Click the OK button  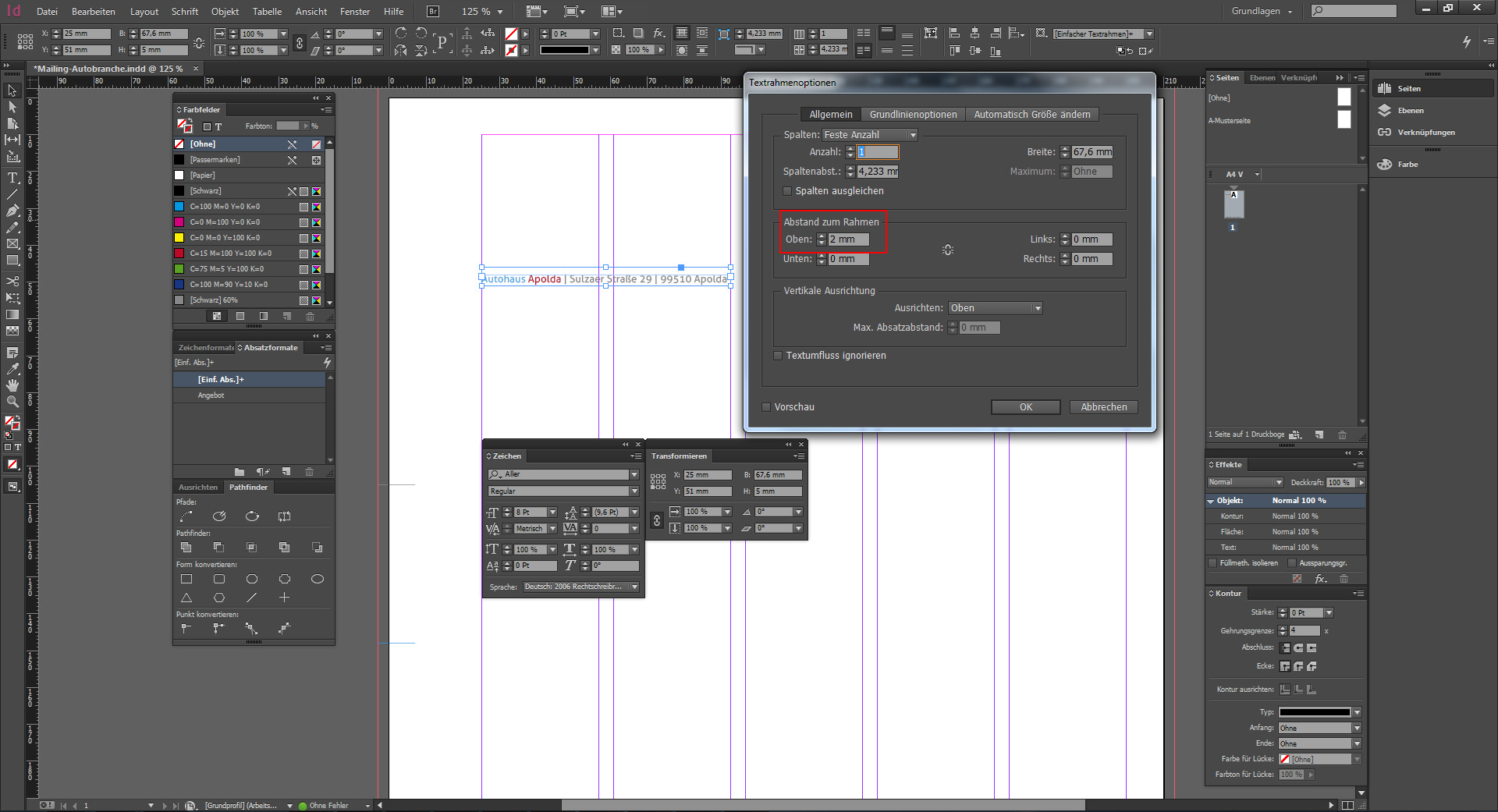point(1025,407)
